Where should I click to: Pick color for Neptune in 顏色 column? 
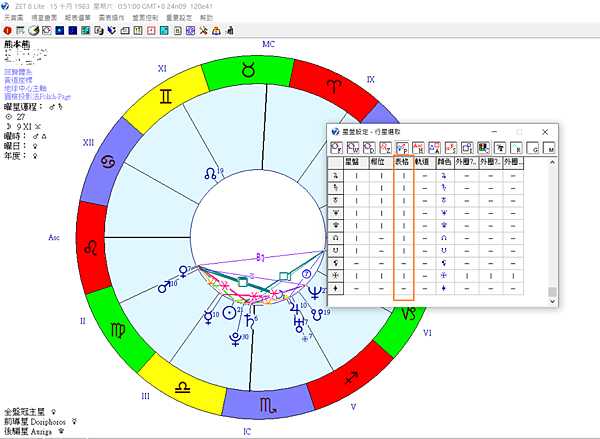pyautogui.click(x=444, y=213)
